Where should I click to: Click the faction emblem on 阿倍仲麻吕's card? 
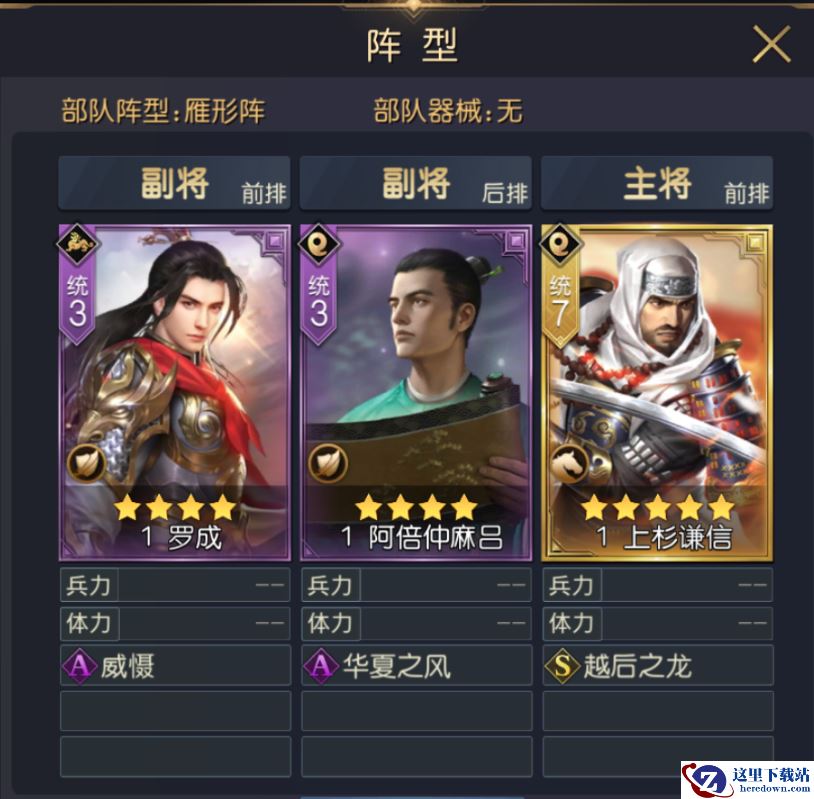[319, 243]
